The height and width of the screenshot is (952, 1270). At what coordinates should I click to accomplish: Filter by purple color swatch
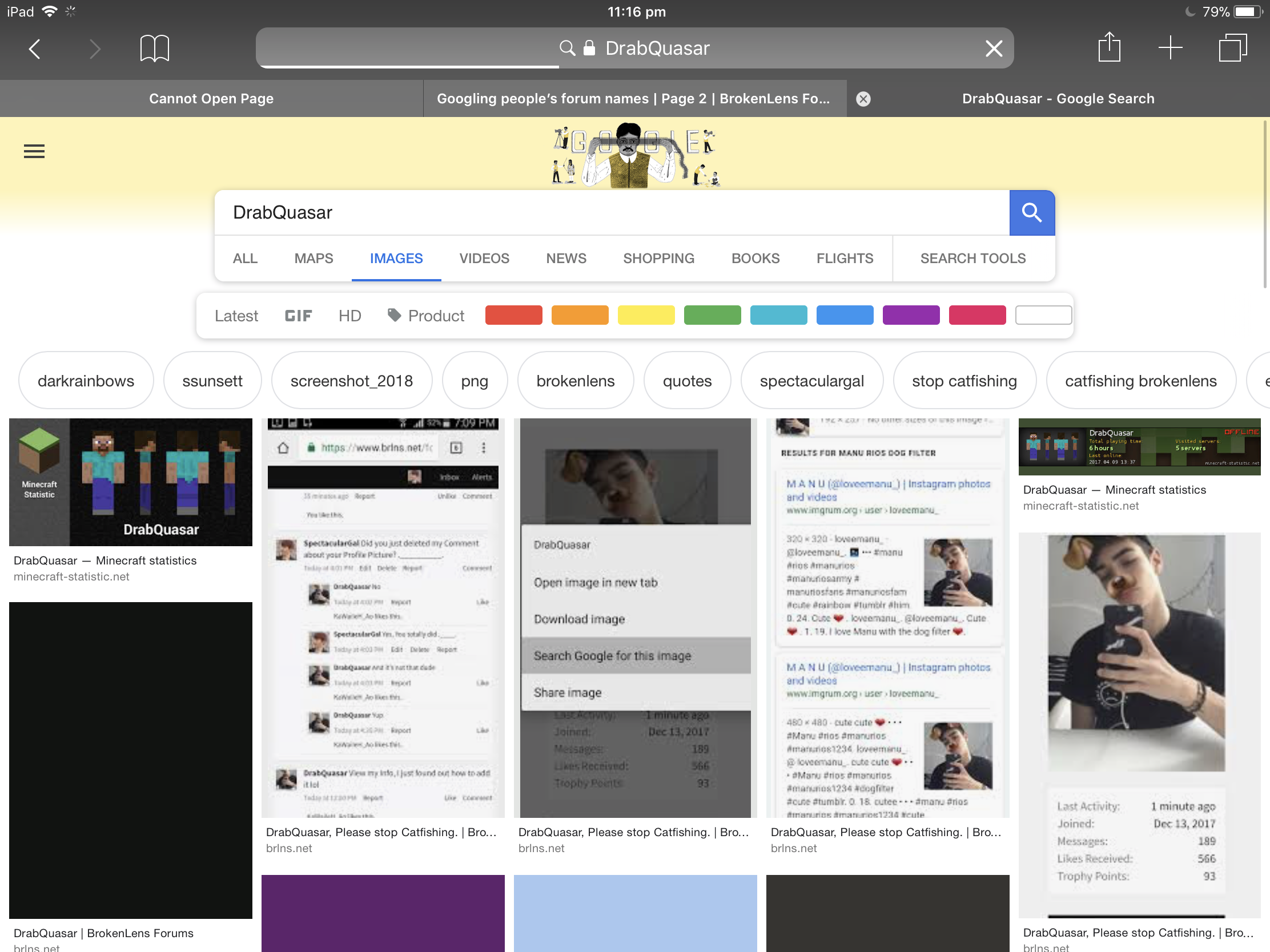911,315
